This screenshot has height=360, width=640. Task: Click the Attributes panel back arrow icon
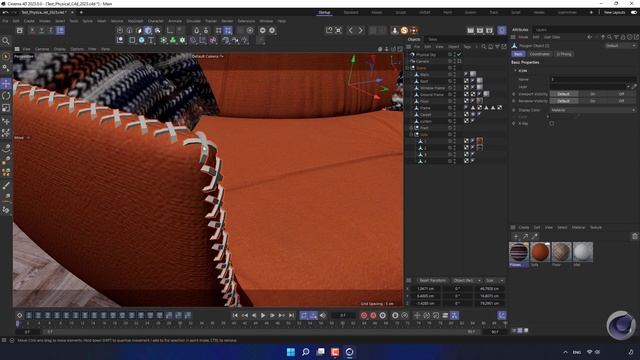(x=589, y=37)
